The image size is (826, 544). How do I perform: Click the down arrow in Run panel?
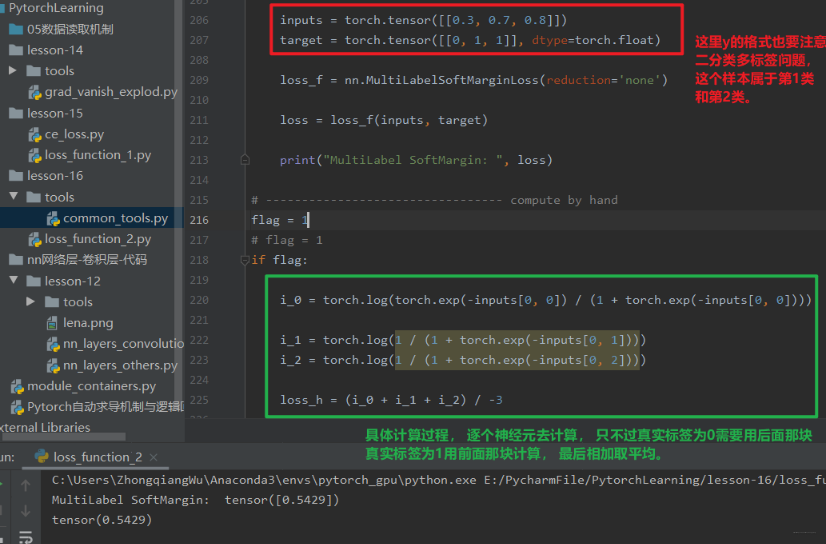click(x=25, y=510)
